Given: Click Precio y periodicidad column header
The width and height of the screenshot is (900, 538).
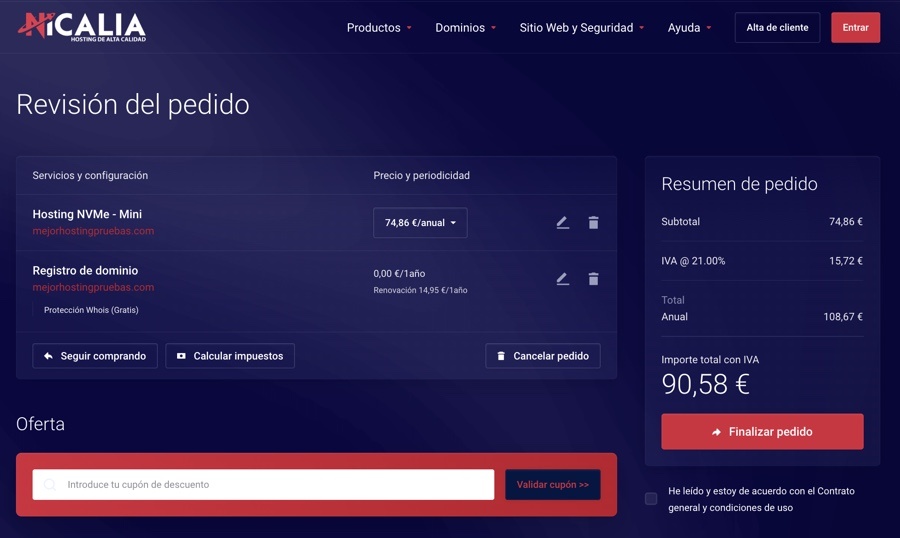Looking at the screenshot, I should tap(421, 176).
